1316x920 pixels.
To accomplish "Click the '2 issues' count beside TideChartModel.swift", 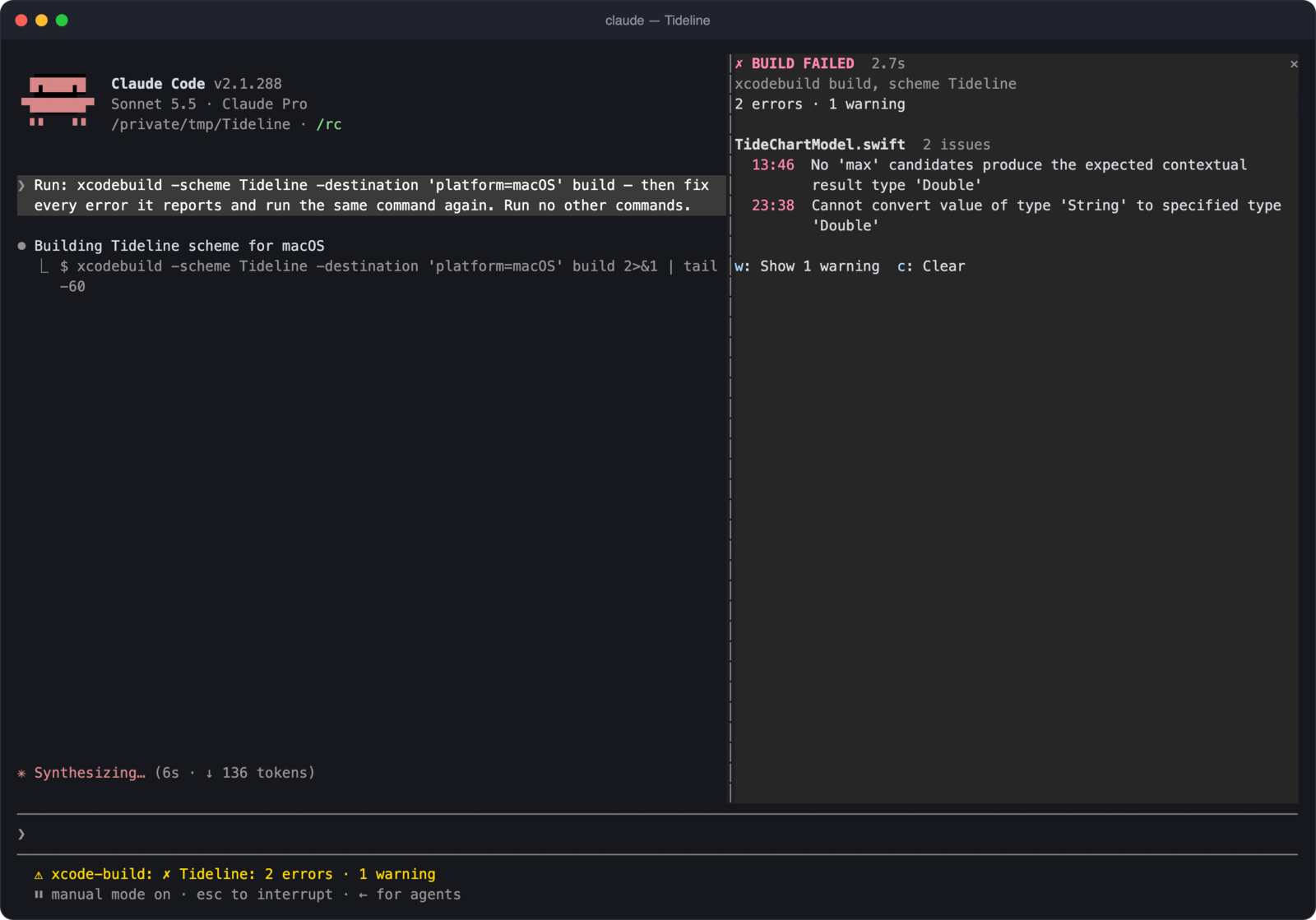I will click(x=957, y=145).
